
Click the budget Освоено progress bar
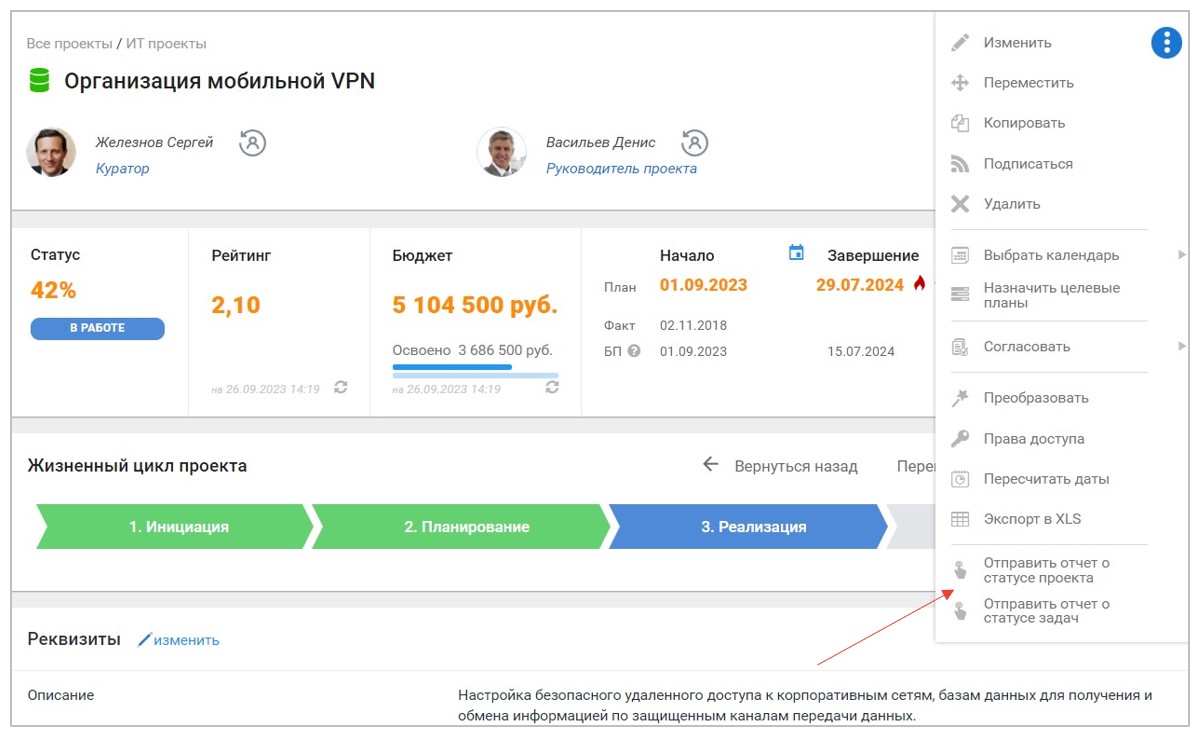pyautogui.click(x=475, y=371)
